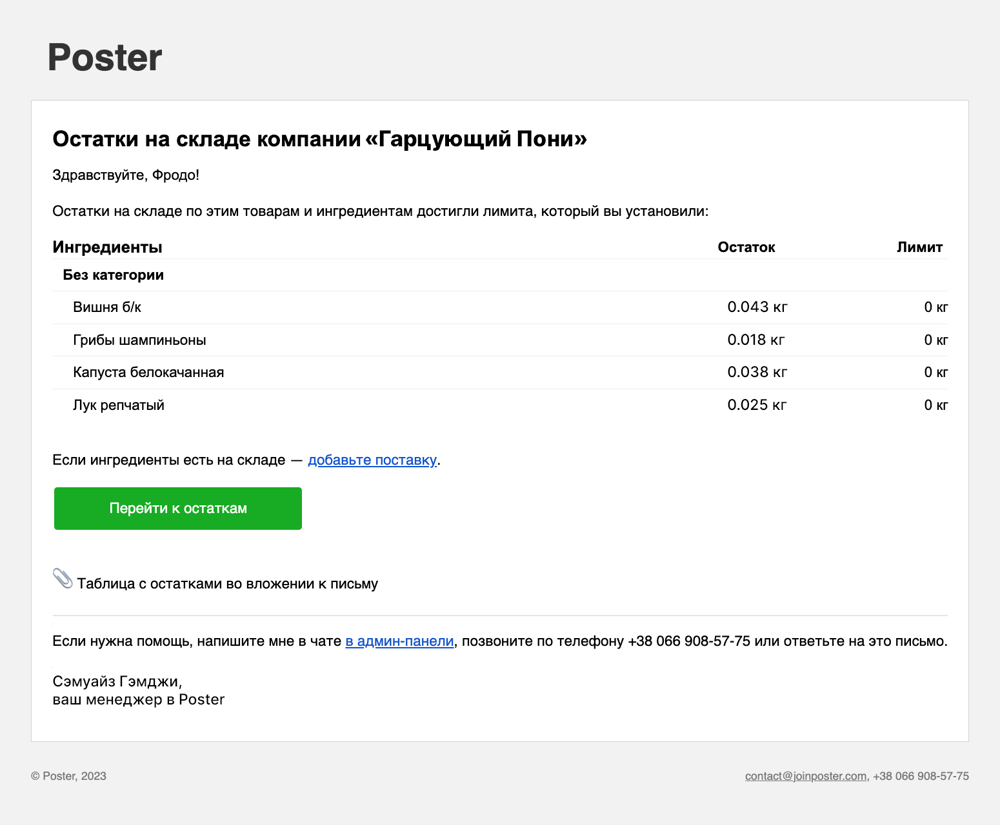Click the «Лимит» column header
Image resolution: width=1000 pixels, height=825 pixels.
tap(919, 247)
